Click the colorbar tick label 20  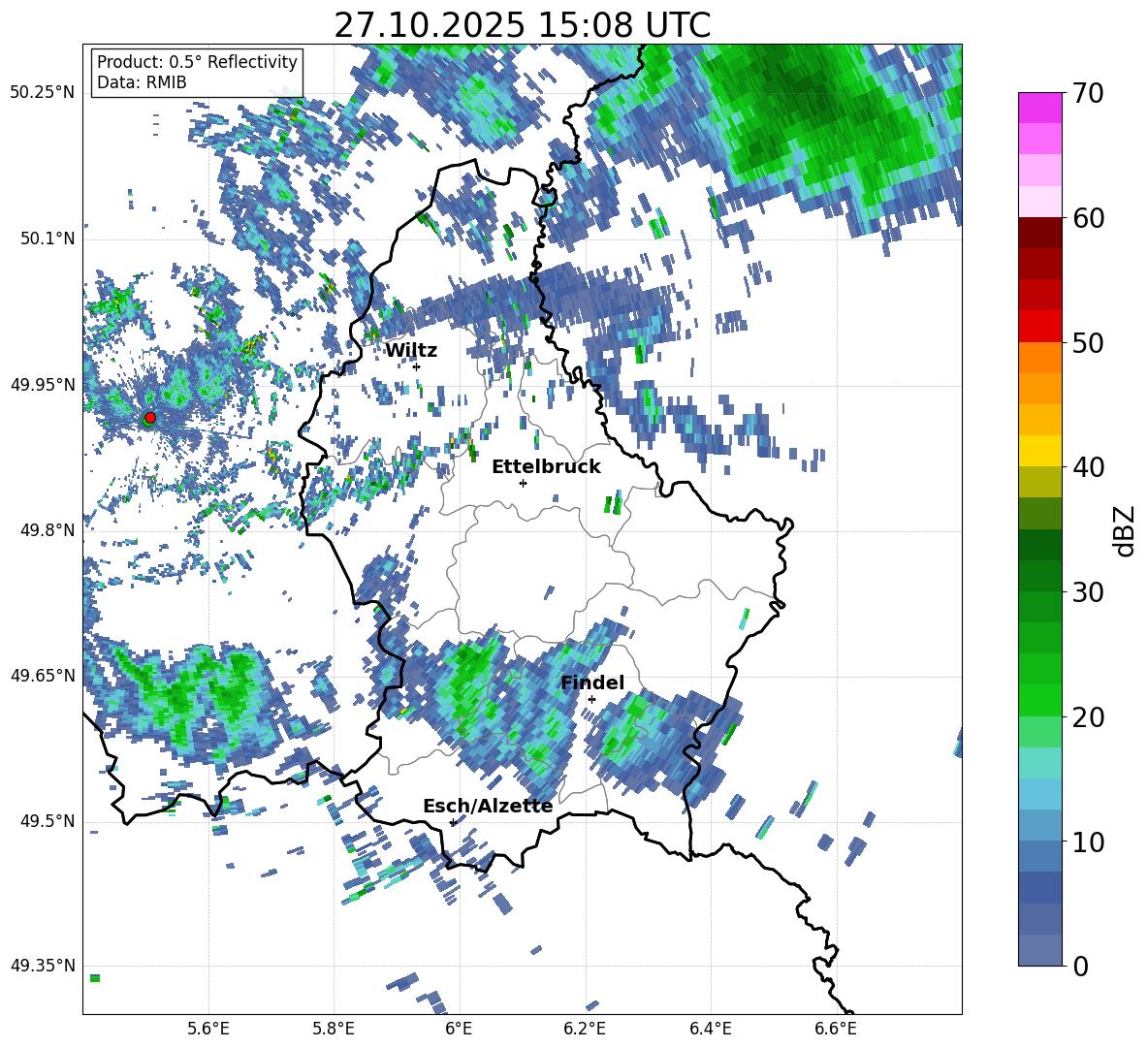[1088, 717]
